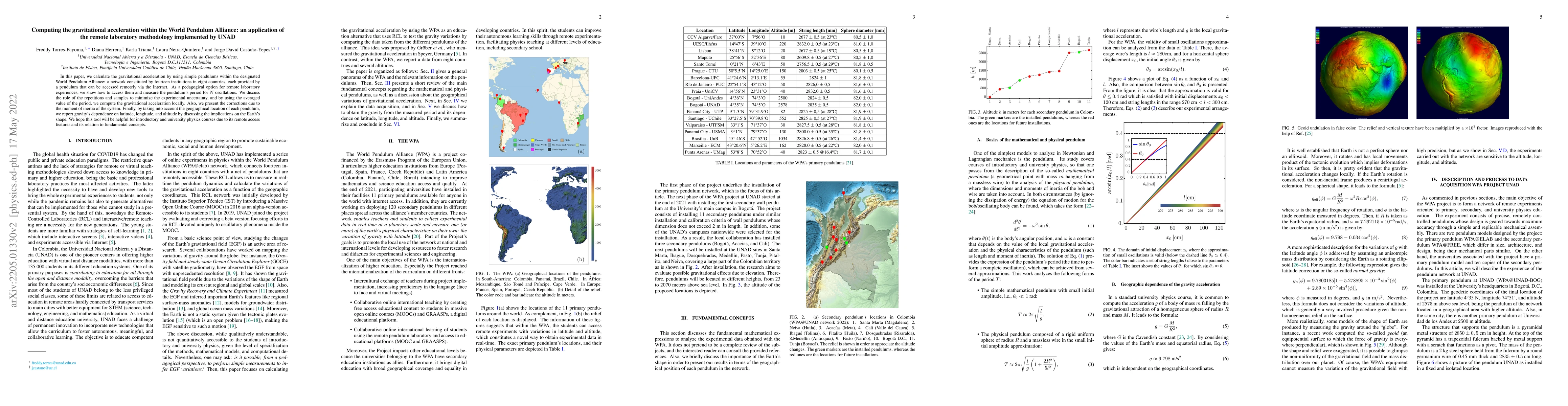This screenshot has height=406, width=1568.
Task: Click the 'Altitude [m]' table column header
Action: pos(782,30)
